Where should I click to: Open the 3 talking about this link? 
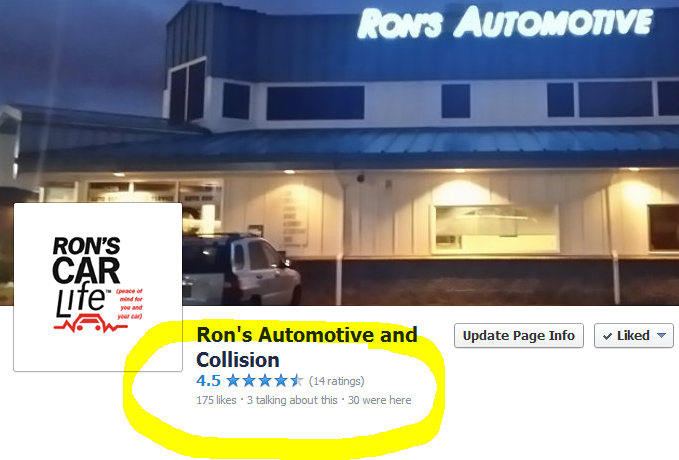click(x=292, y=400)
